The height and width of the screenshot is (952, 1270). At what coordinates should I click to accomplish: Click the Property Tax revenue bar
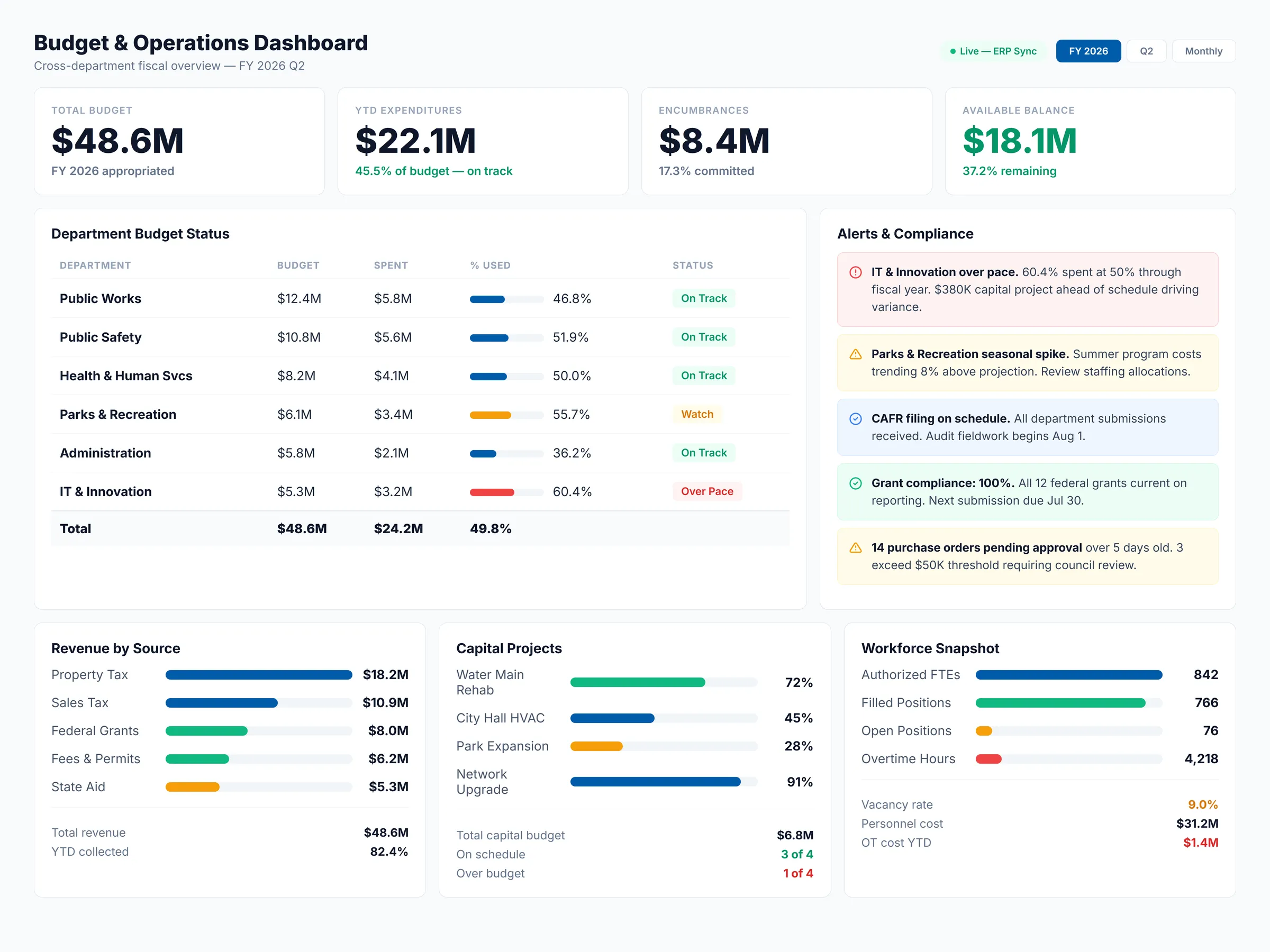[258, 675]
